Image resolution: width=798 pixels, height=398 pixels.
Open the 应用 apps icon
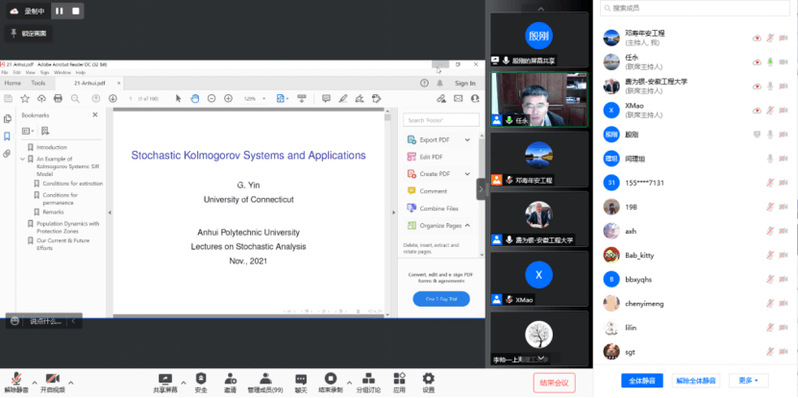point(400,379)
